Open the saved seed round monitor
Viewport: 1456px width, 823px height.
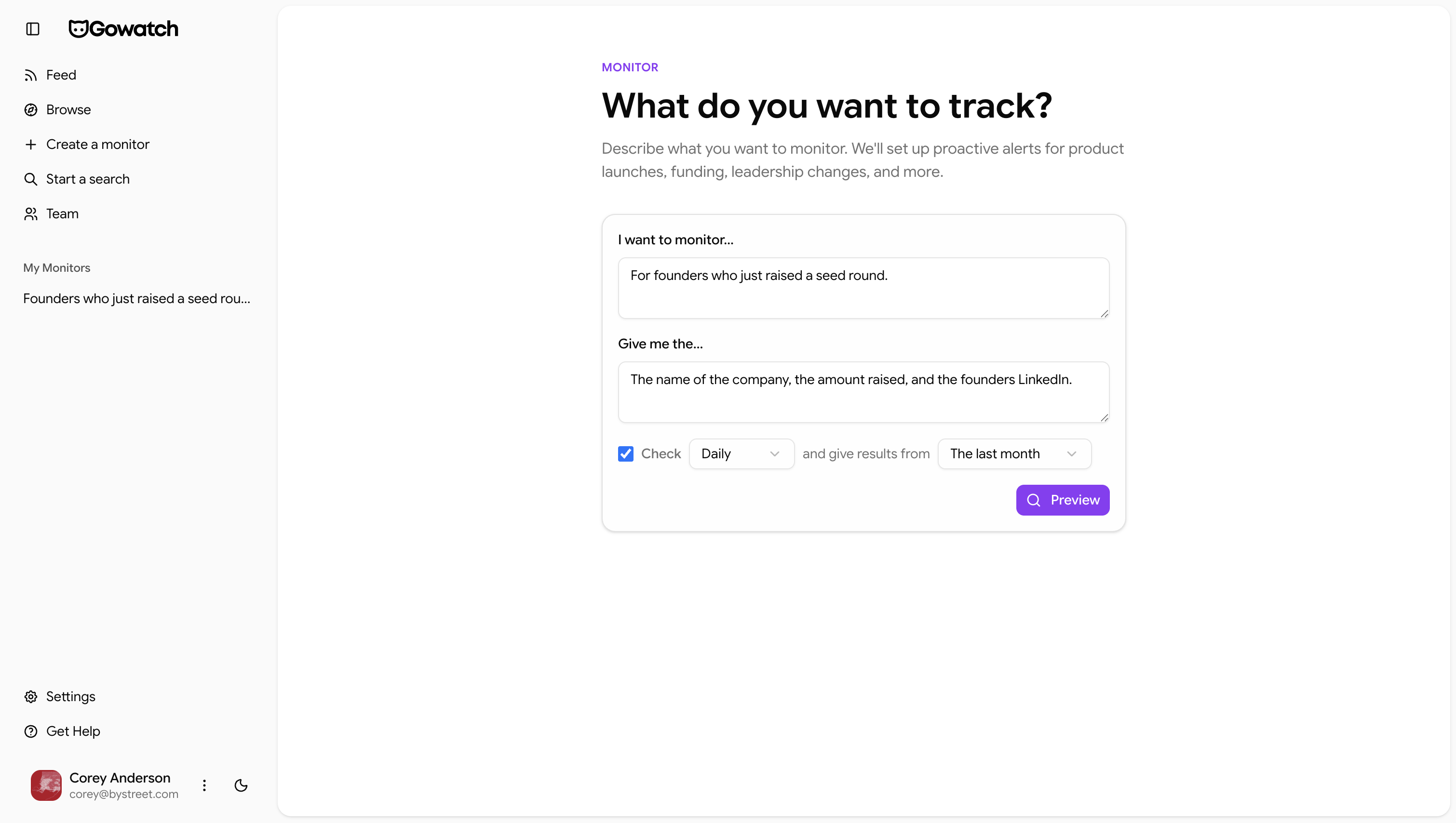[136, 298]
